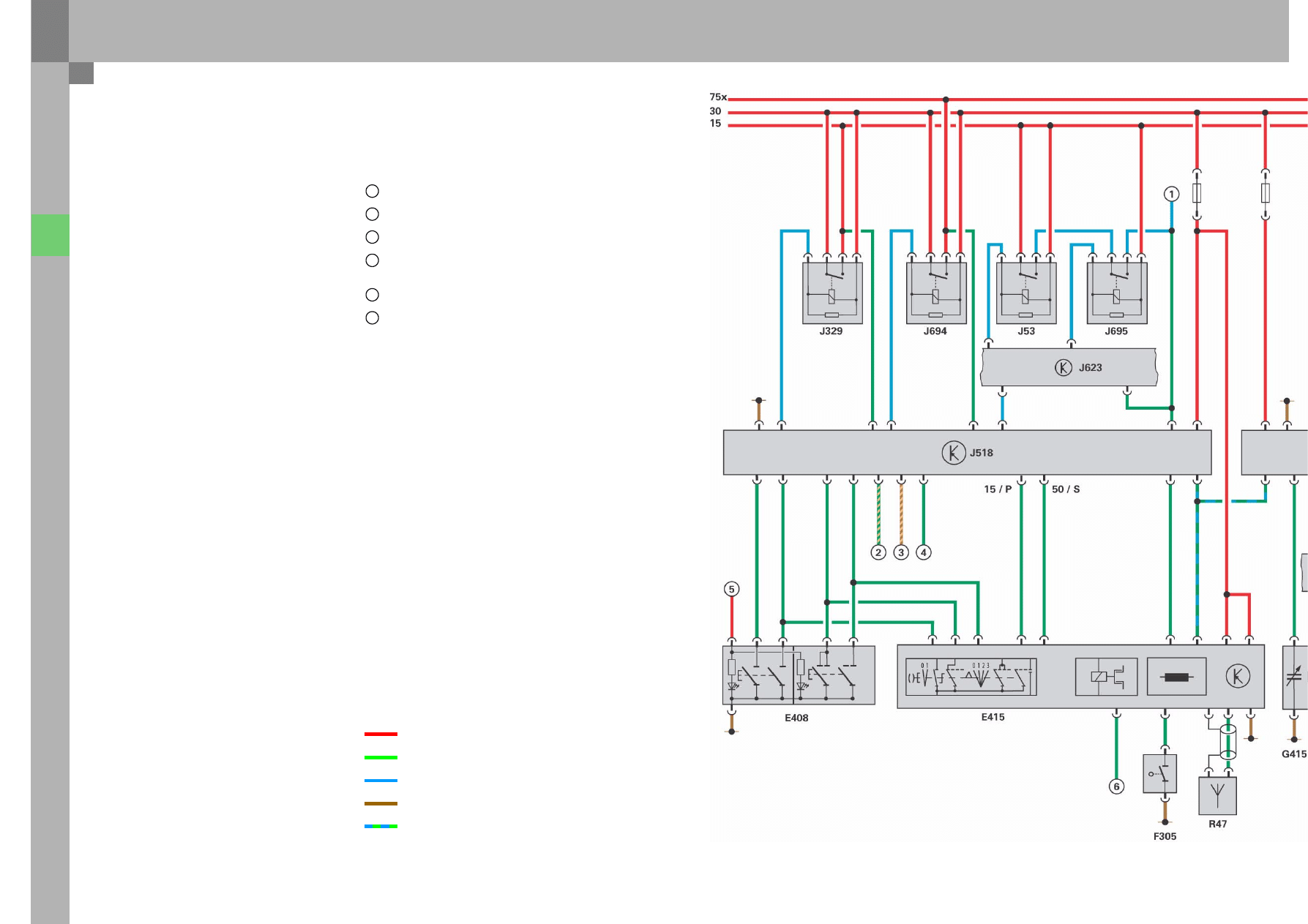This screenshot has height=924, width=1308.
Task: Select the J695 relay box
Action: click(x=1117, y=293)
